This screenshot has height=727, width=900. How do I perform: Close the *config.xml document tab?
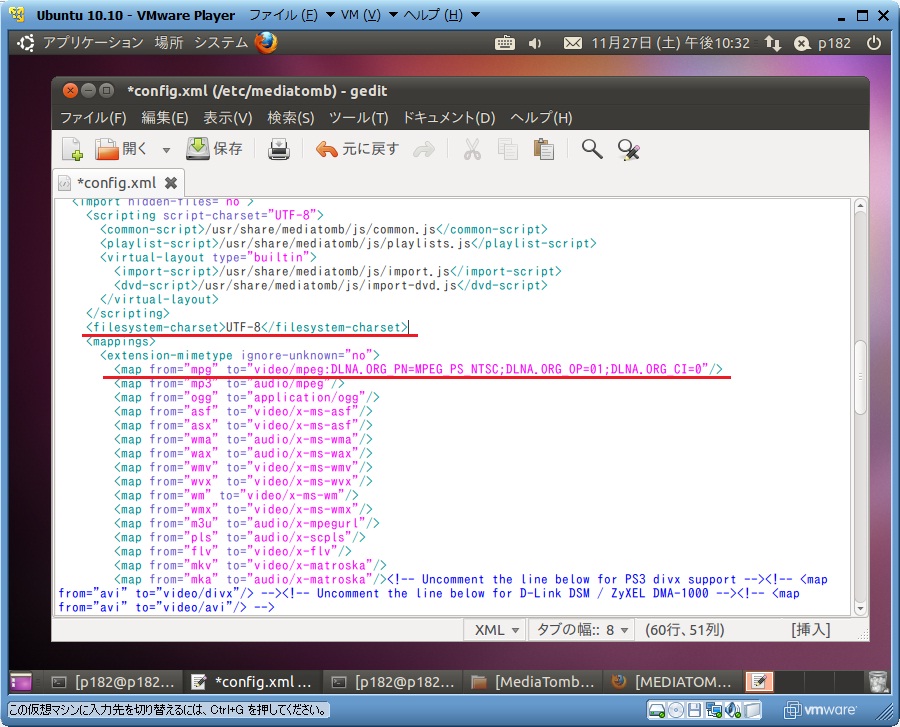coord(170,183)
